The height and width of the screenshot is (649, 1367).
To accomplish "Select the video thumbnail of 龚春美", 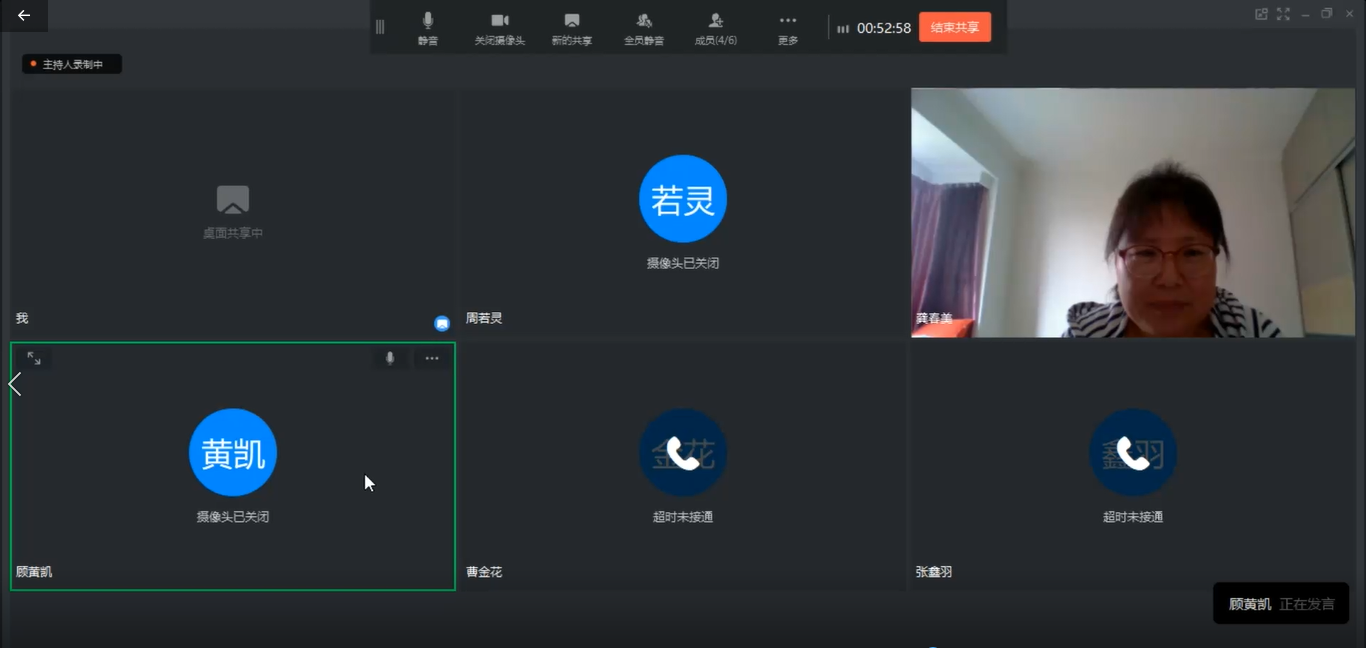I will tap(1132, 212).
